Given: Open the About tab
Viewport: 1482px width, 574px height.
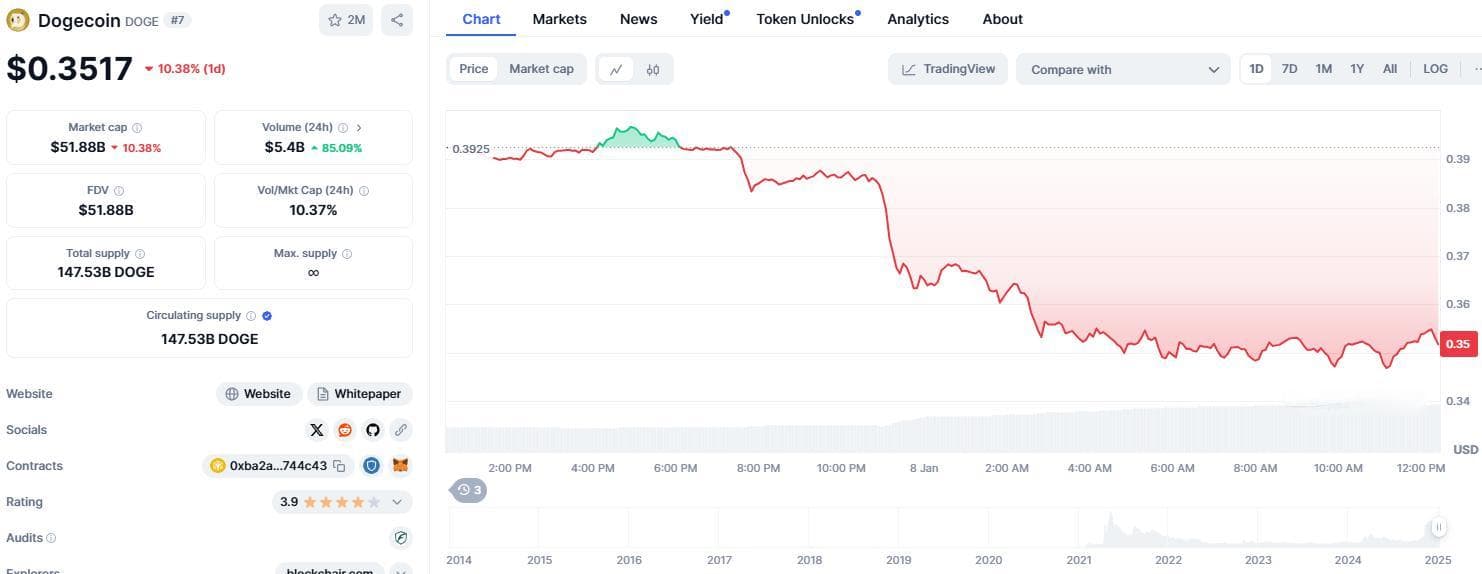Looking at the screenshot, I should [1002, 19].
